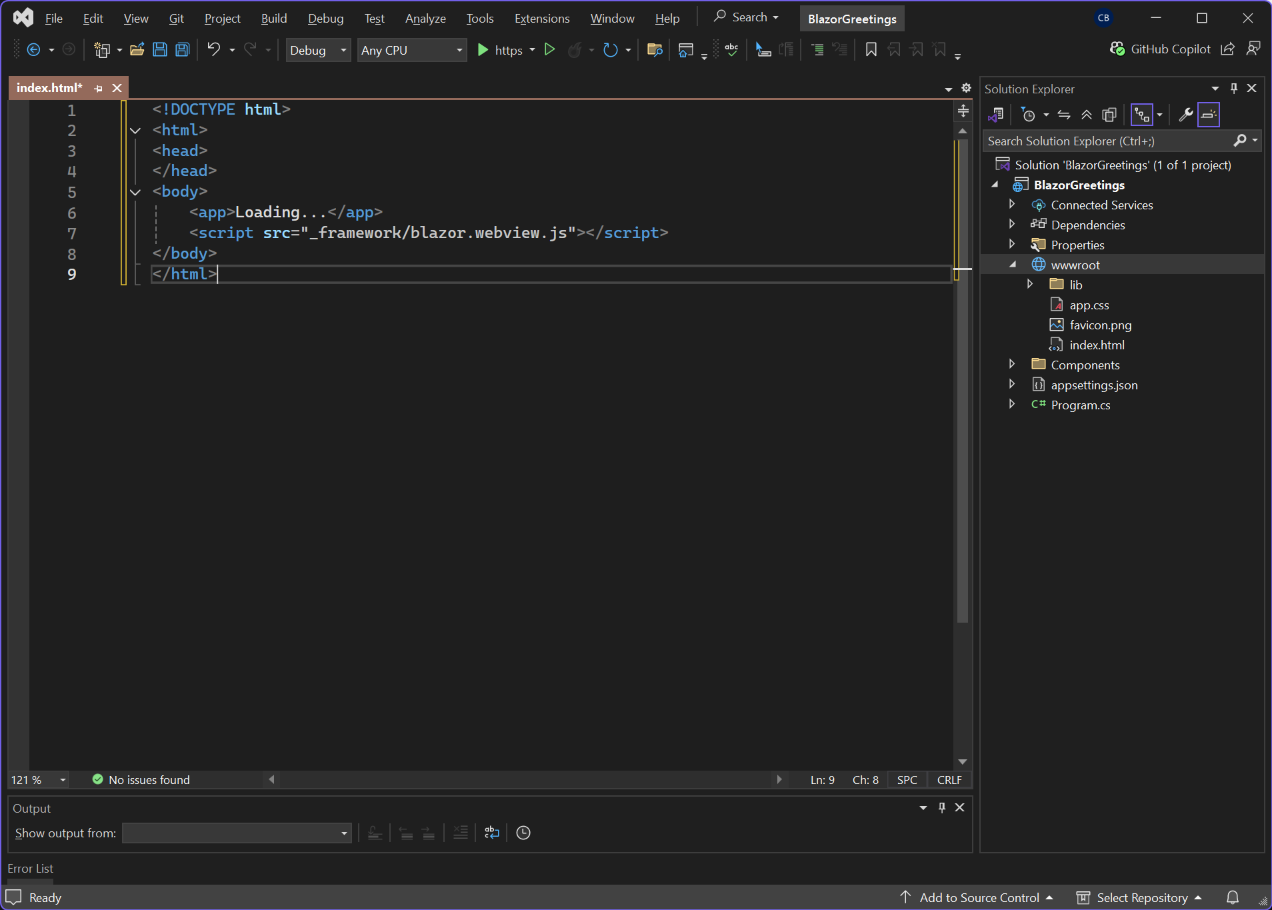Switch to the Error List tab
This screenshot has width=1272, height=910.
point(31,869)
